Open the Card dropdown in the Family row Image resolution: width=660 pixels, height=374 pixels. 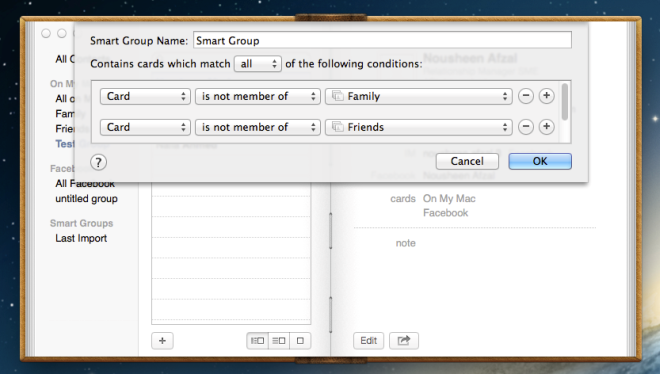click(x=145, y=96)
